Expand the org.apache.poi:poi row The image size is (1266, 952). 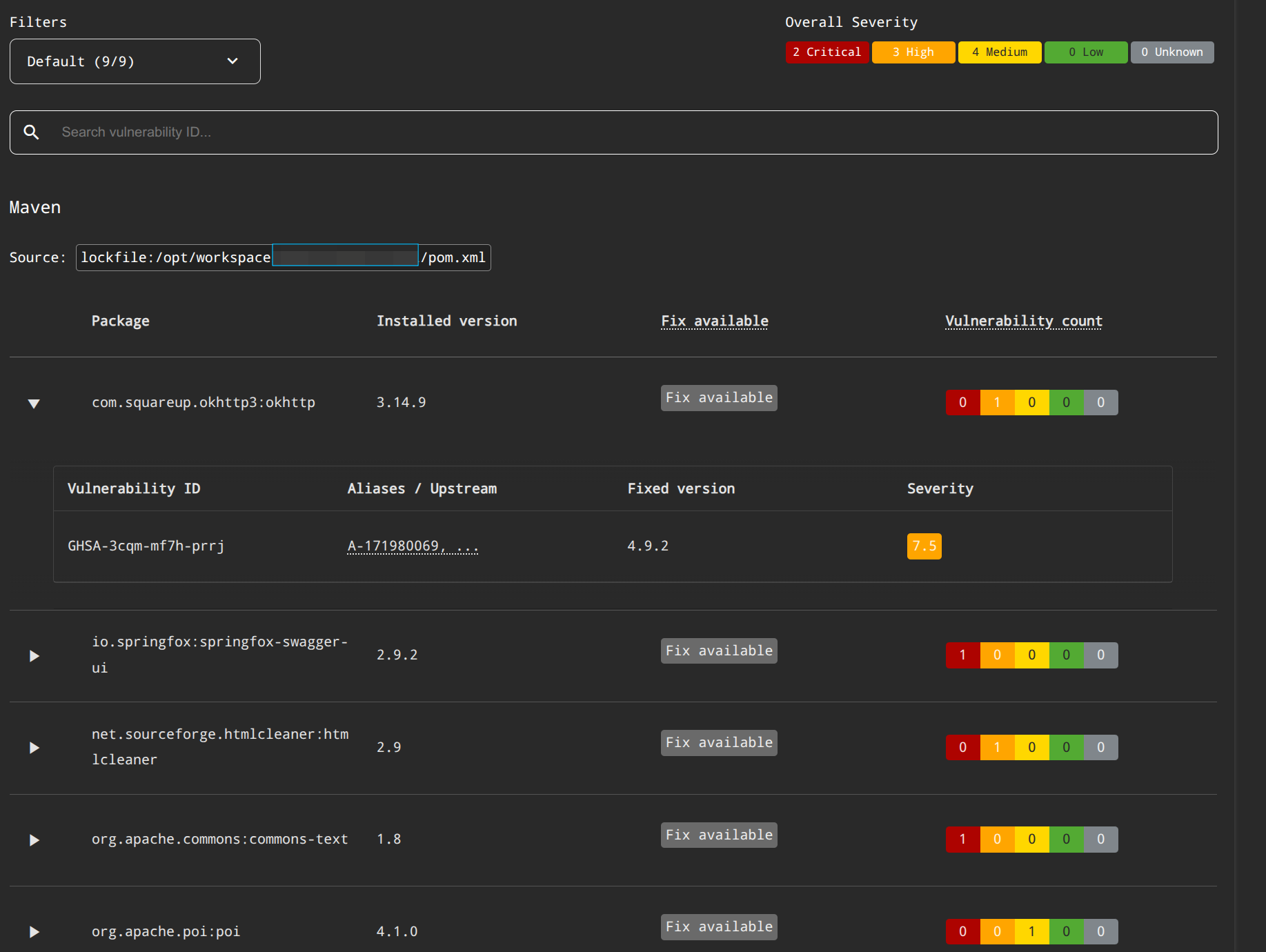coord(34,932)
